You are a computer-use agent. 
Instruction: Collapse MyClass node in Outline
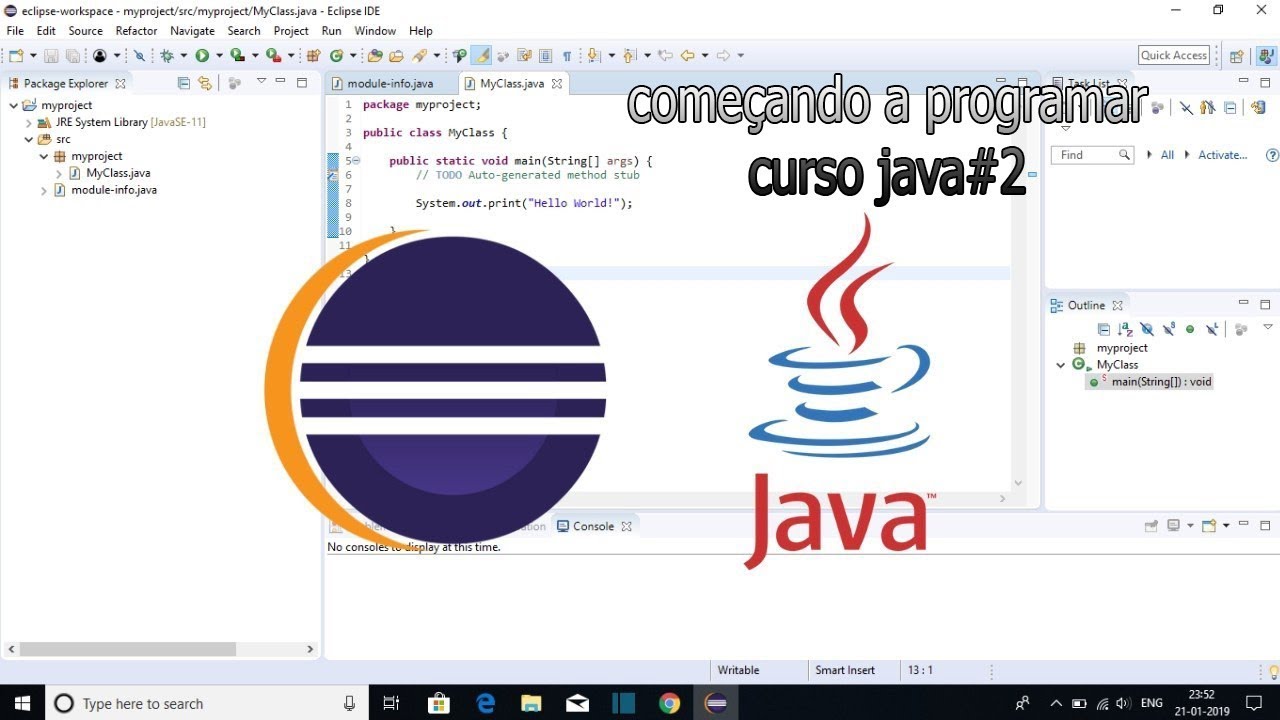pyautogui.click(x=1061, y=365)
